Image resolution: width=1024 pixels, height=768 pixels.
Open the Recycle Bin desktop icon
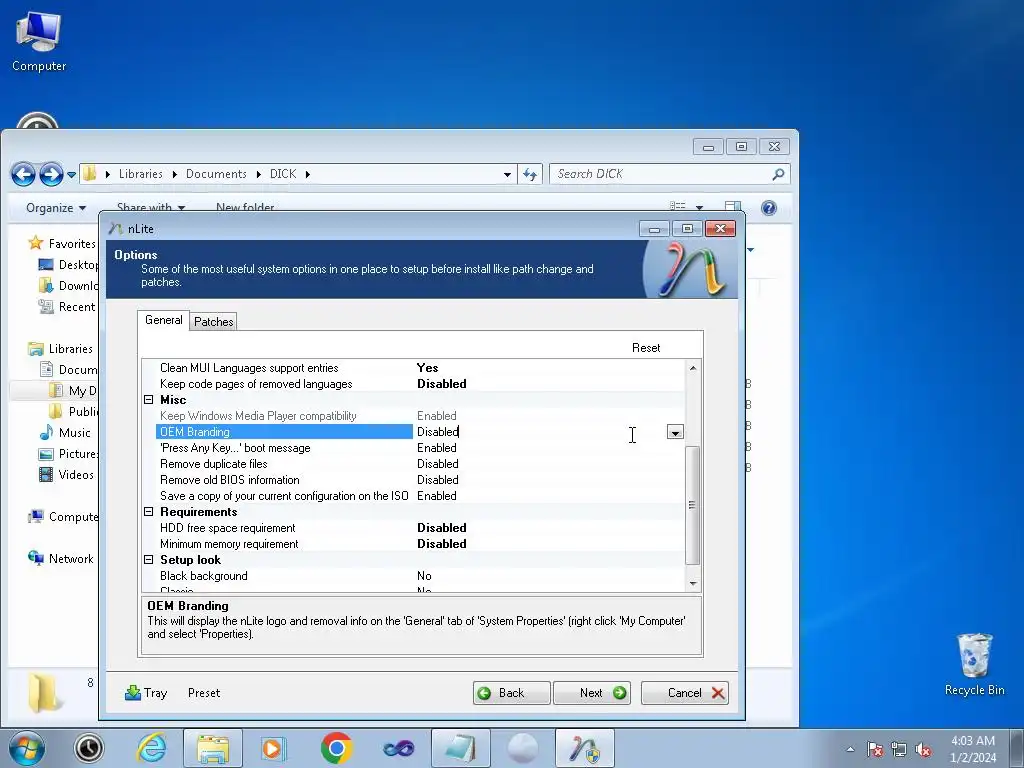pyautogui.click(x=974, y=664)
